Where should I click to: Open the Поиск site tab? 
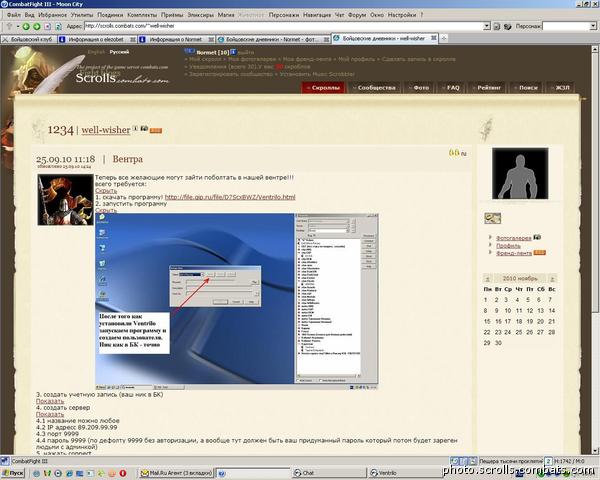pyautogui.click(x=526, y=88)
